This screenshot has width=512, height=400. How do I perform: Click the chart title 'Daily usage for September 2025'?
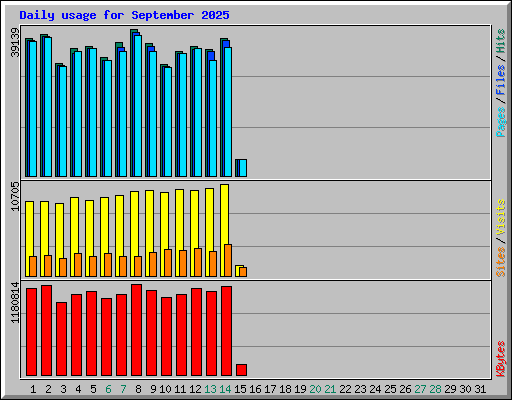click(x=124, y=15)
